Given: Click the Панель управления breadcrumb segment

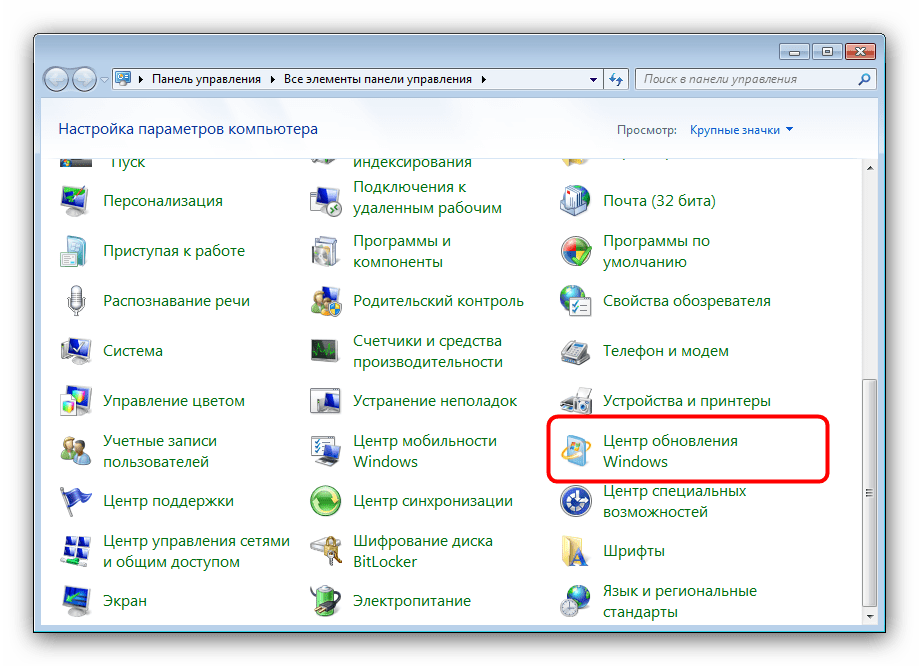Looking at the screenshot, I should tap(206, 79).
